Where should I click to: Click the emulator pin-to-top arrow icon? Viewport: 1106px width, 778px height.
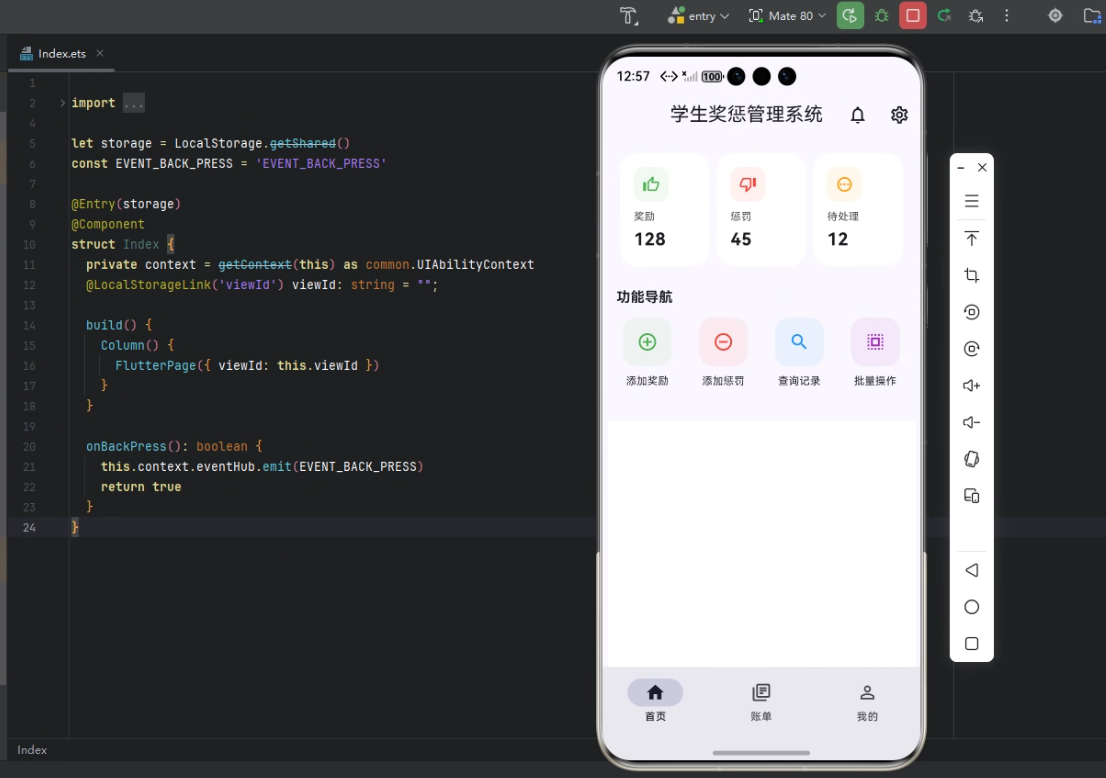[x=971, y=238]
